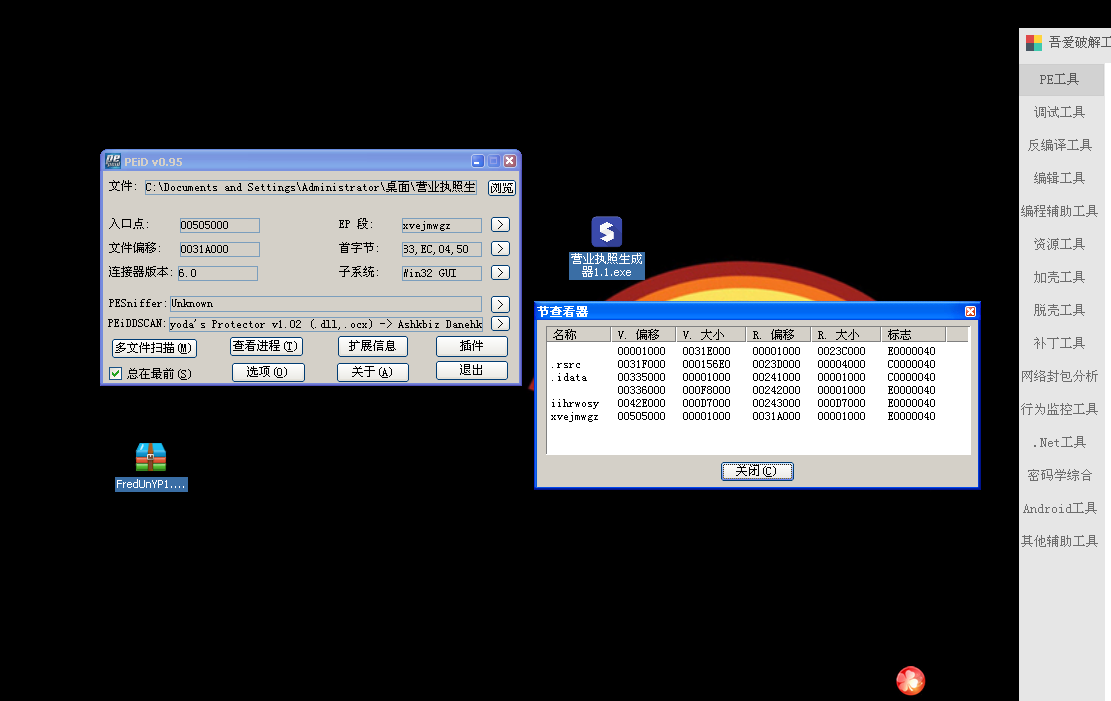
Task: Open the 加壳工具 category
Action: click(x=1060, y=277)
